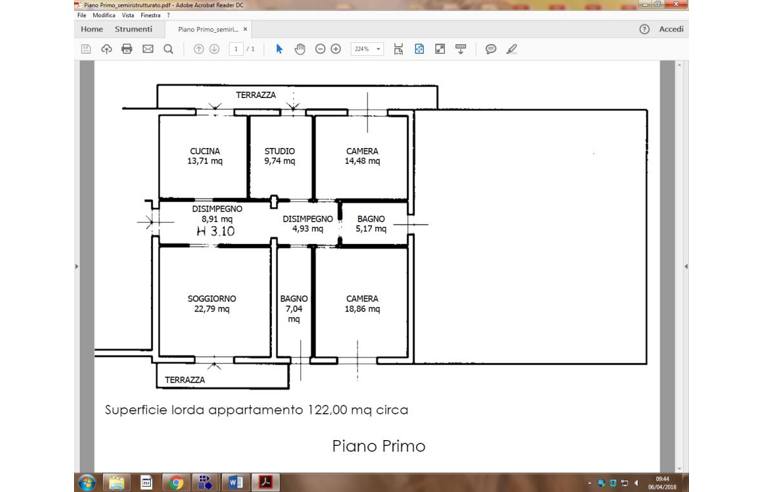Go to the Home tab
764x492 pixels.
[92, 29]
